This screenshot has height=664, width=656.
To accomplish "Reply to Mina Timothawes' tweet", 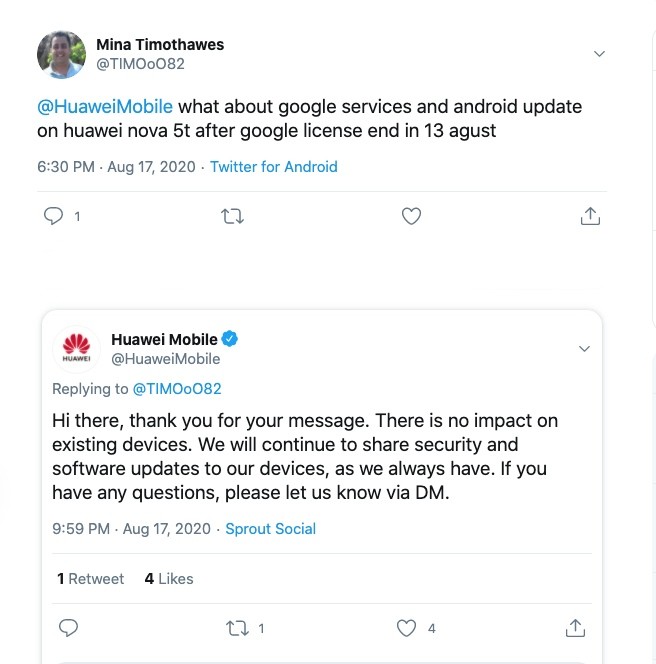I will point(54,216).
